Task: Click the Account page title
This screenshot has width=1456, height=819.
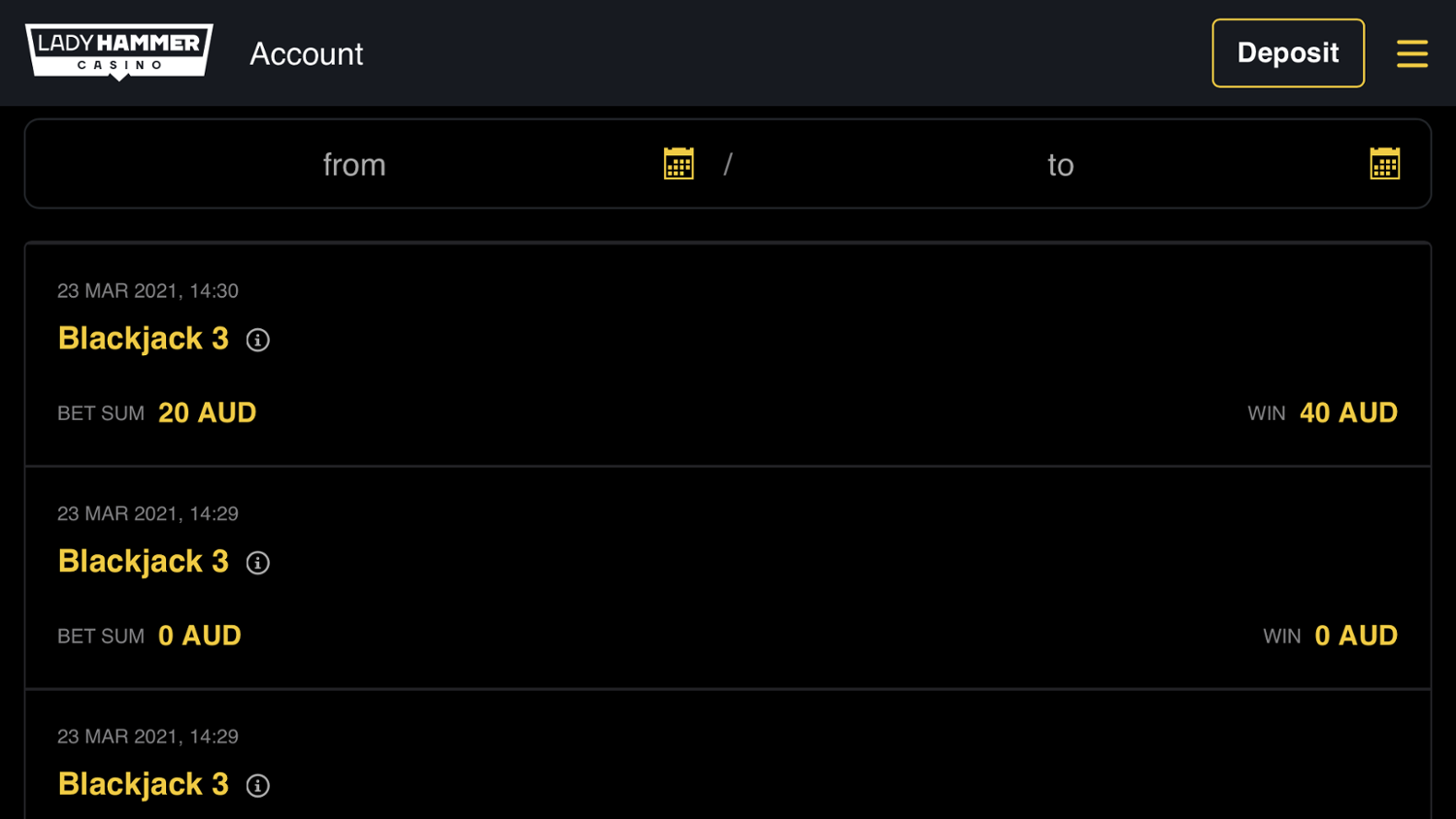Action: coord(306,54)
